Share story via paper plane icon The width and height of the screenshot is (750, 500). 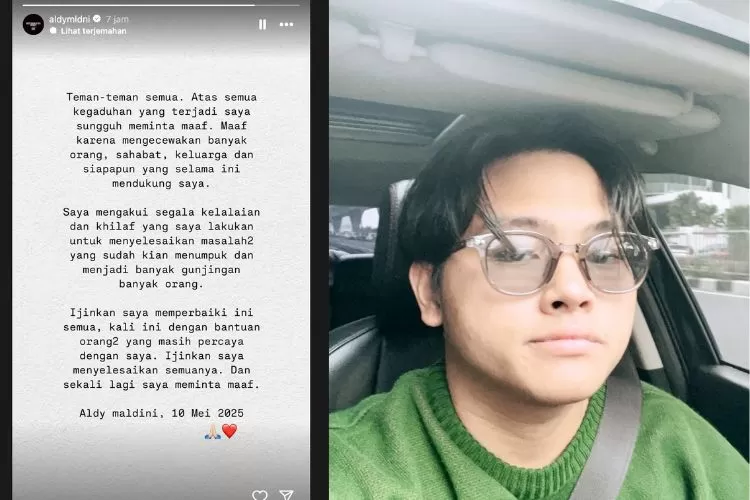(286, 495)
